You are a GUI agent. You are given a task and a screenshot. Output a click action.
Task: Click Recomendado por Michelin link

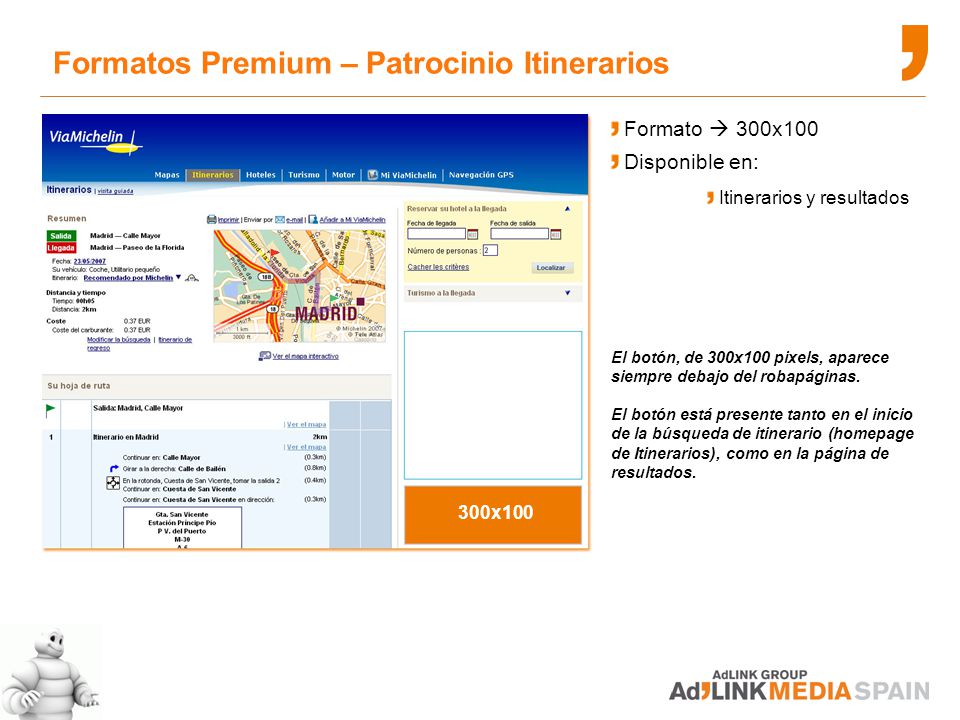(x=128, y=278)
